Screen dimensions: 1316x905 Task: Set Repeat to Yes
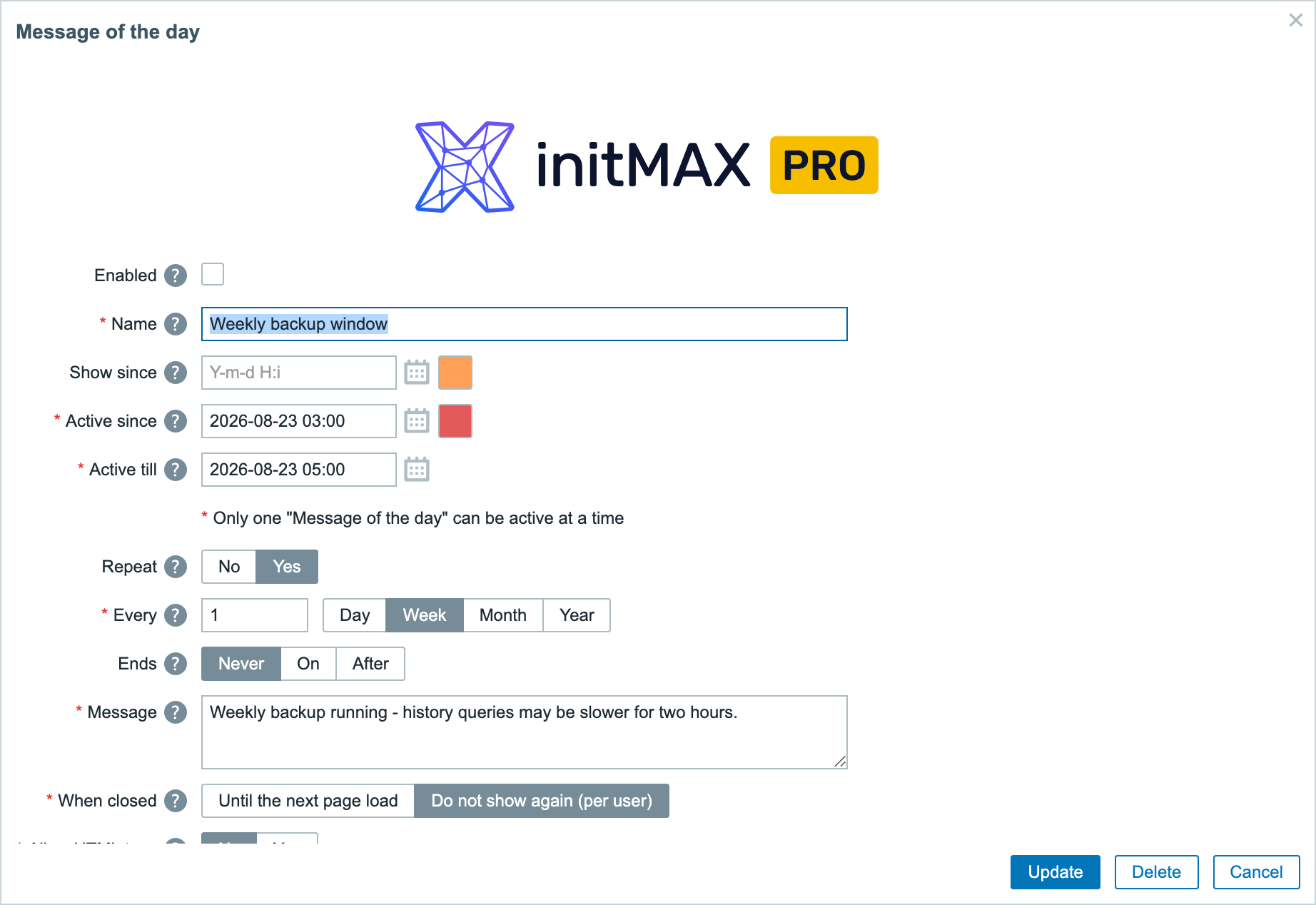pos(287,567)
